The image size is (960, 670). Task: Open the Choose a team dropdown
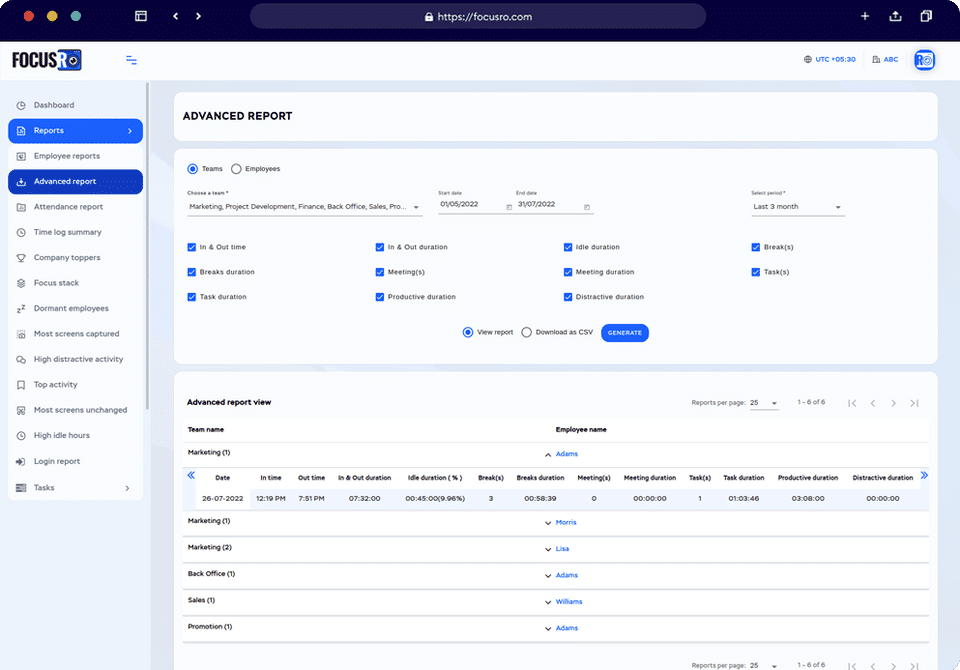304,207
